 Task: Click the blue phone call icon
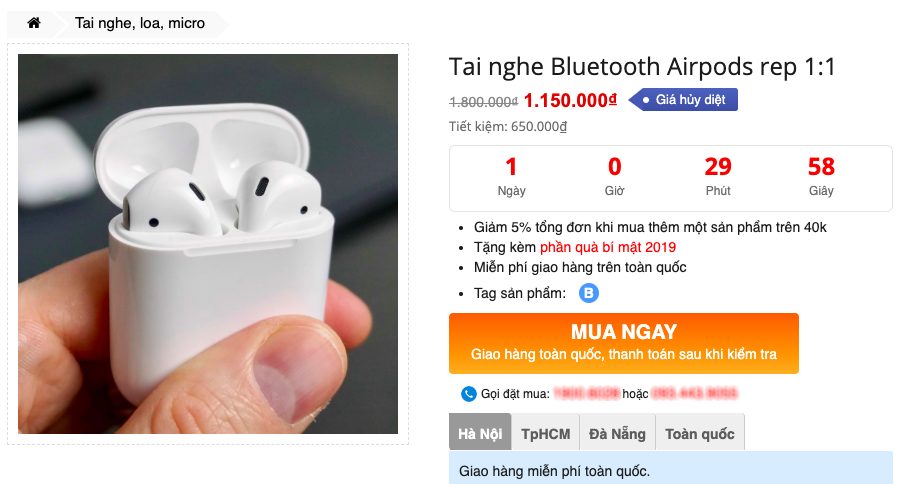468,393
